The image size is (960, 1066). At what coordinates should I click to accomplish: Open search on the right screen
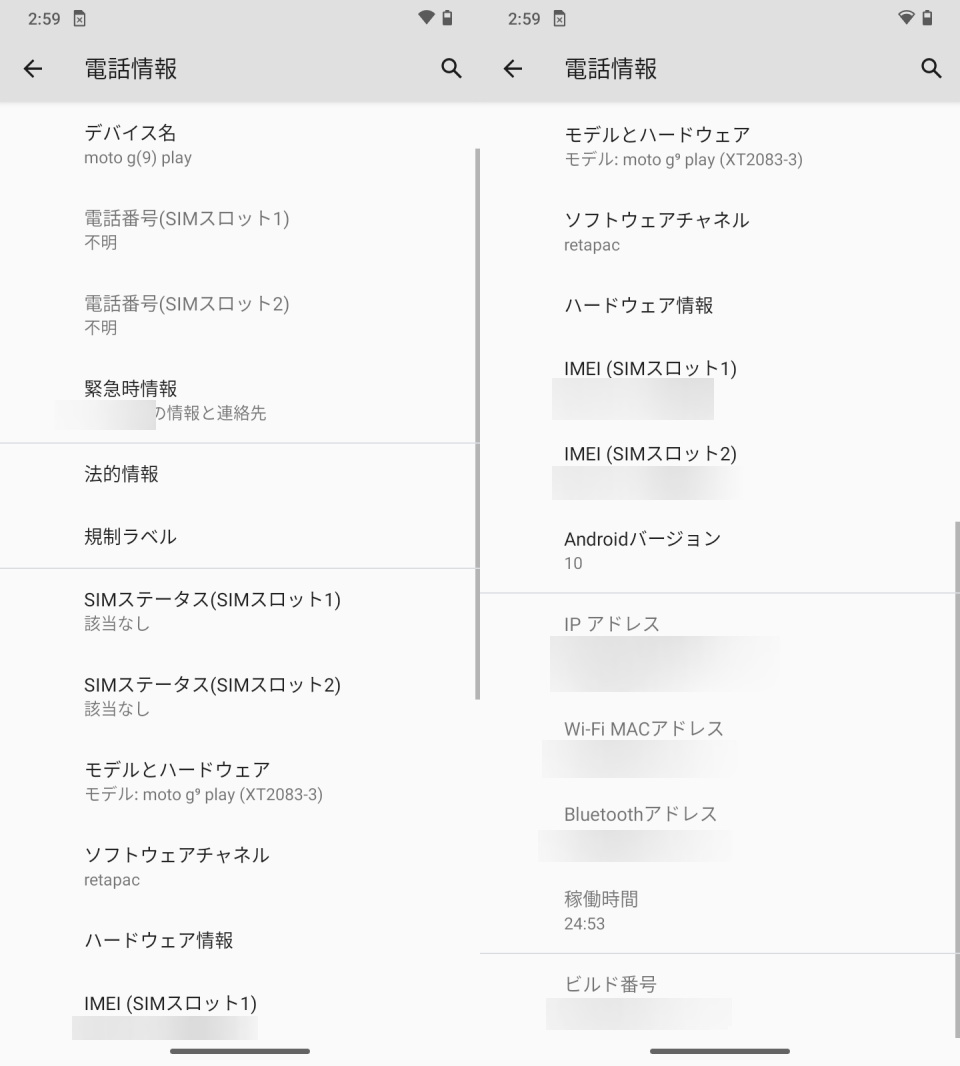point(931,69)
